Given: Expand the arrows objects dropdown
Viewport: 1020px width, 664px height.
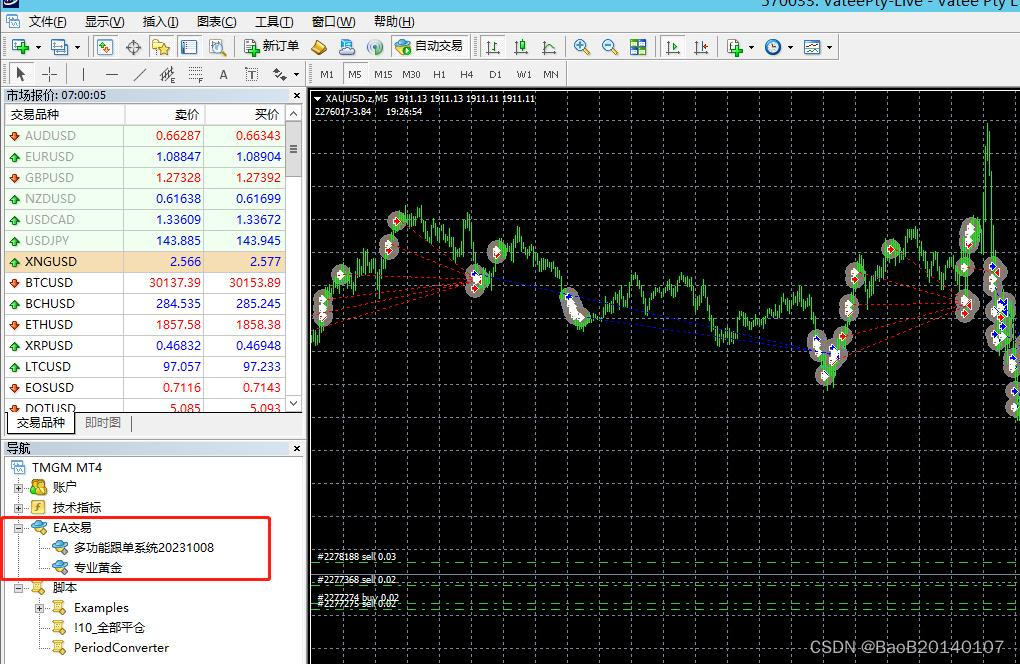Looking at the screenshot, I should (297, 75).
